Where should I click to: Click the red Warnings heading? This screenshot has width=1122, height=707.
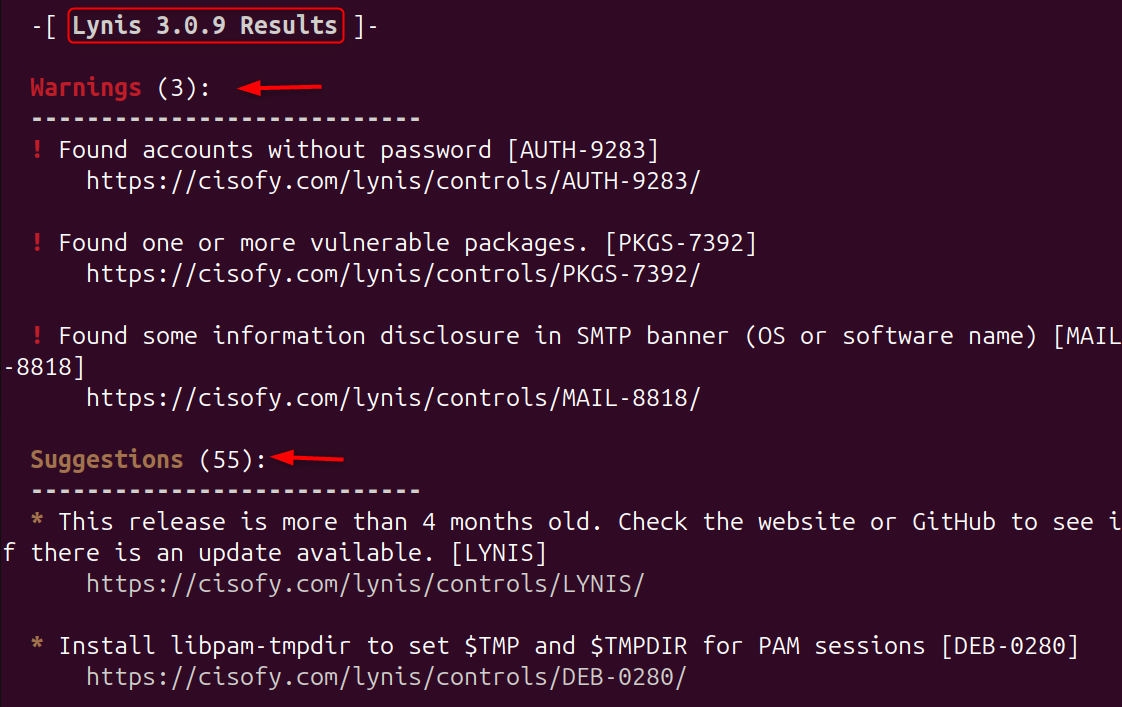point(86,88)
